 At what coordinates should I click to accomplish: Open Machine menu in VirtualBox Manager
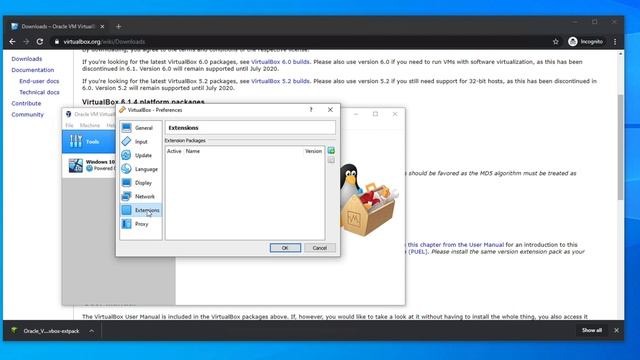pyautogui.click(x=90, y=125)
